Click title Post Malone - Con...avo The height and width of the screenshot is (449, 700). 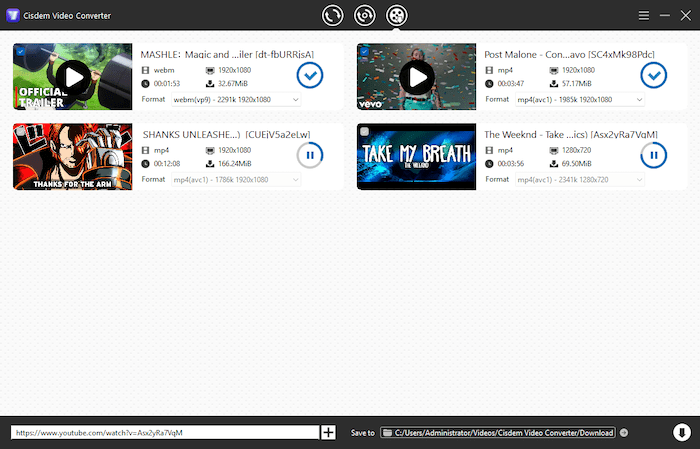[x=570, y=54]
